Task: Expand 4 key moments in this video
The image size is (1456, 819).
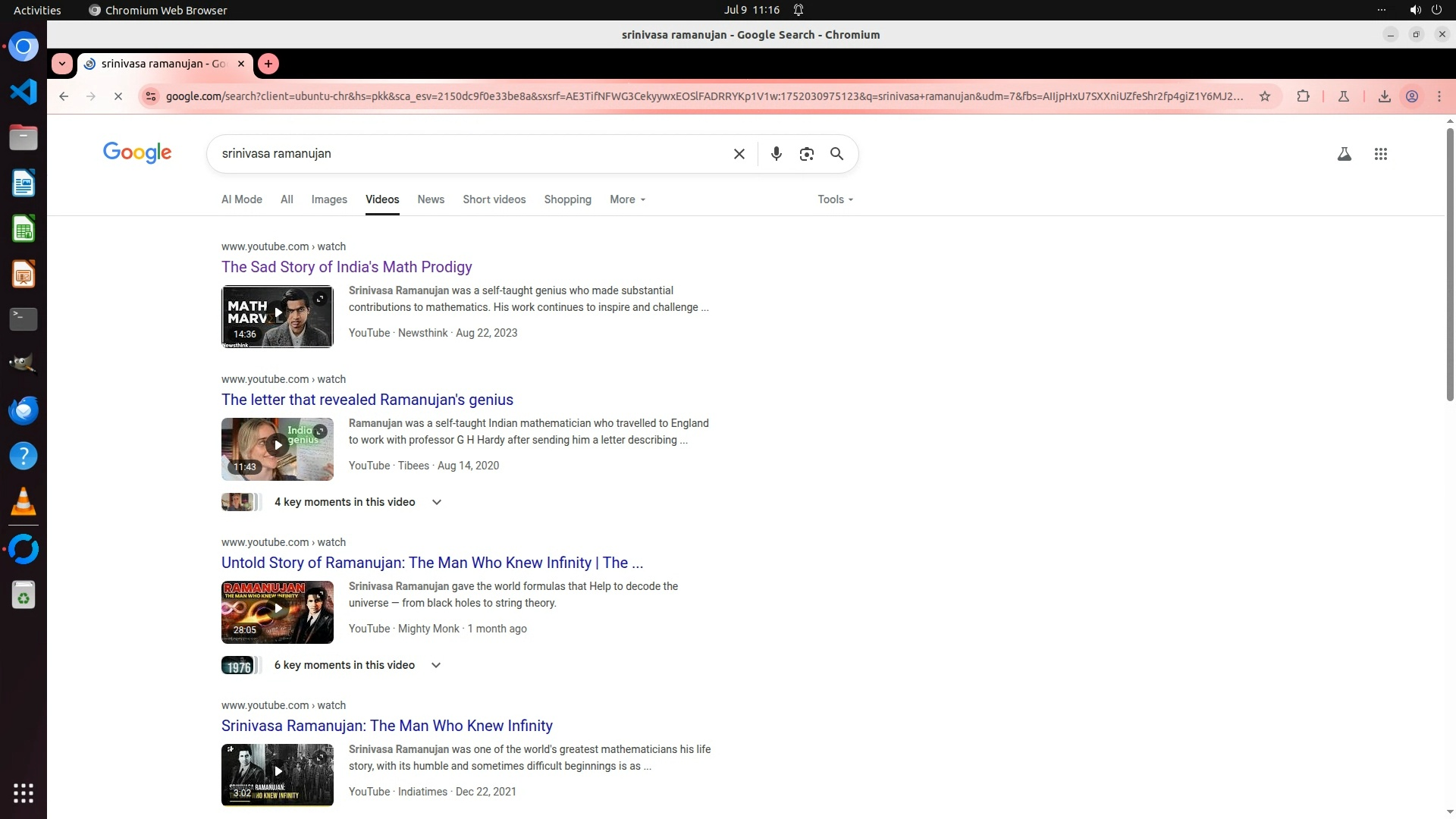Action: coord(436,502)
